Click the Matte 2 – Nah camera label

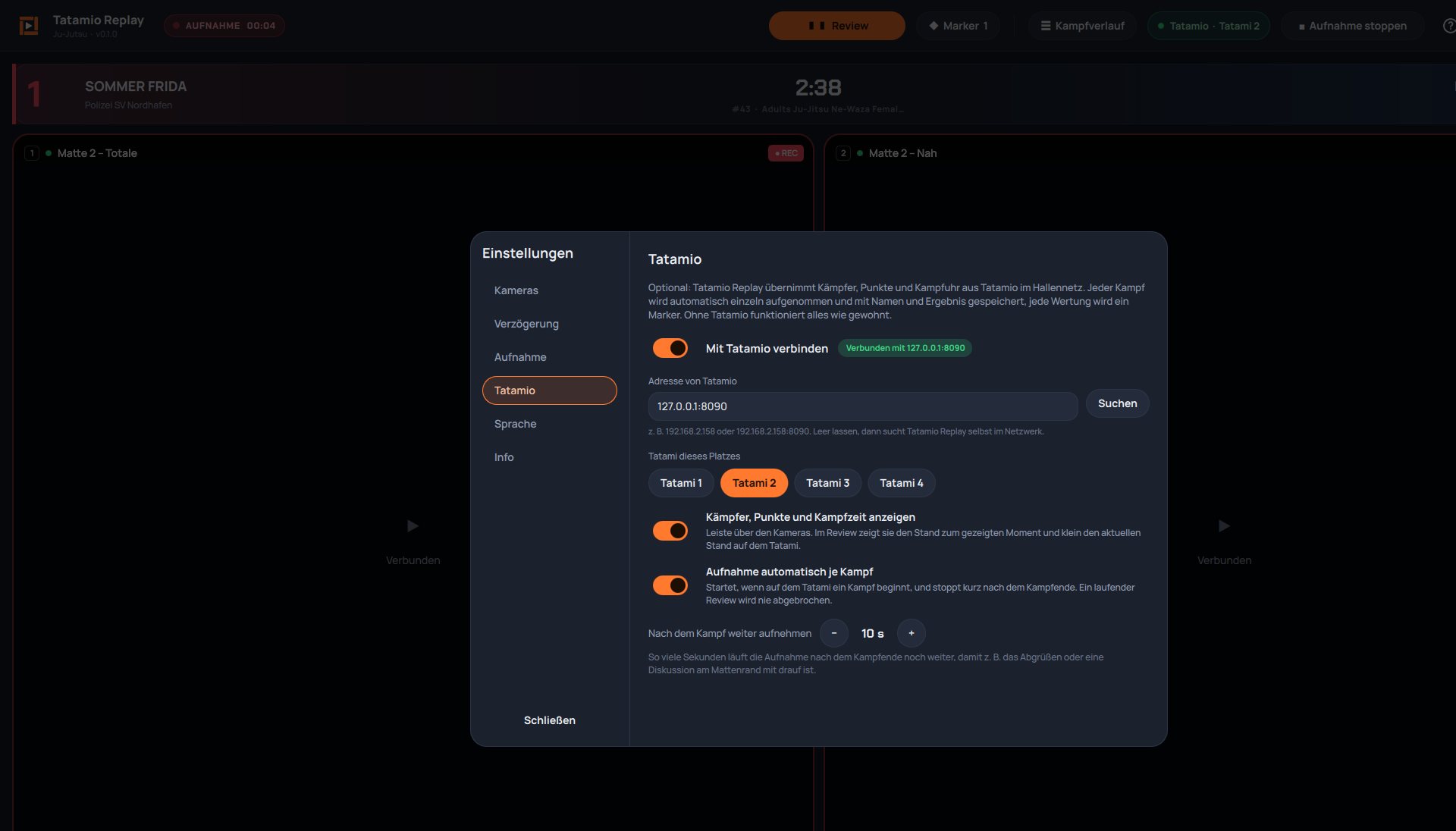[x=902, y=153]
